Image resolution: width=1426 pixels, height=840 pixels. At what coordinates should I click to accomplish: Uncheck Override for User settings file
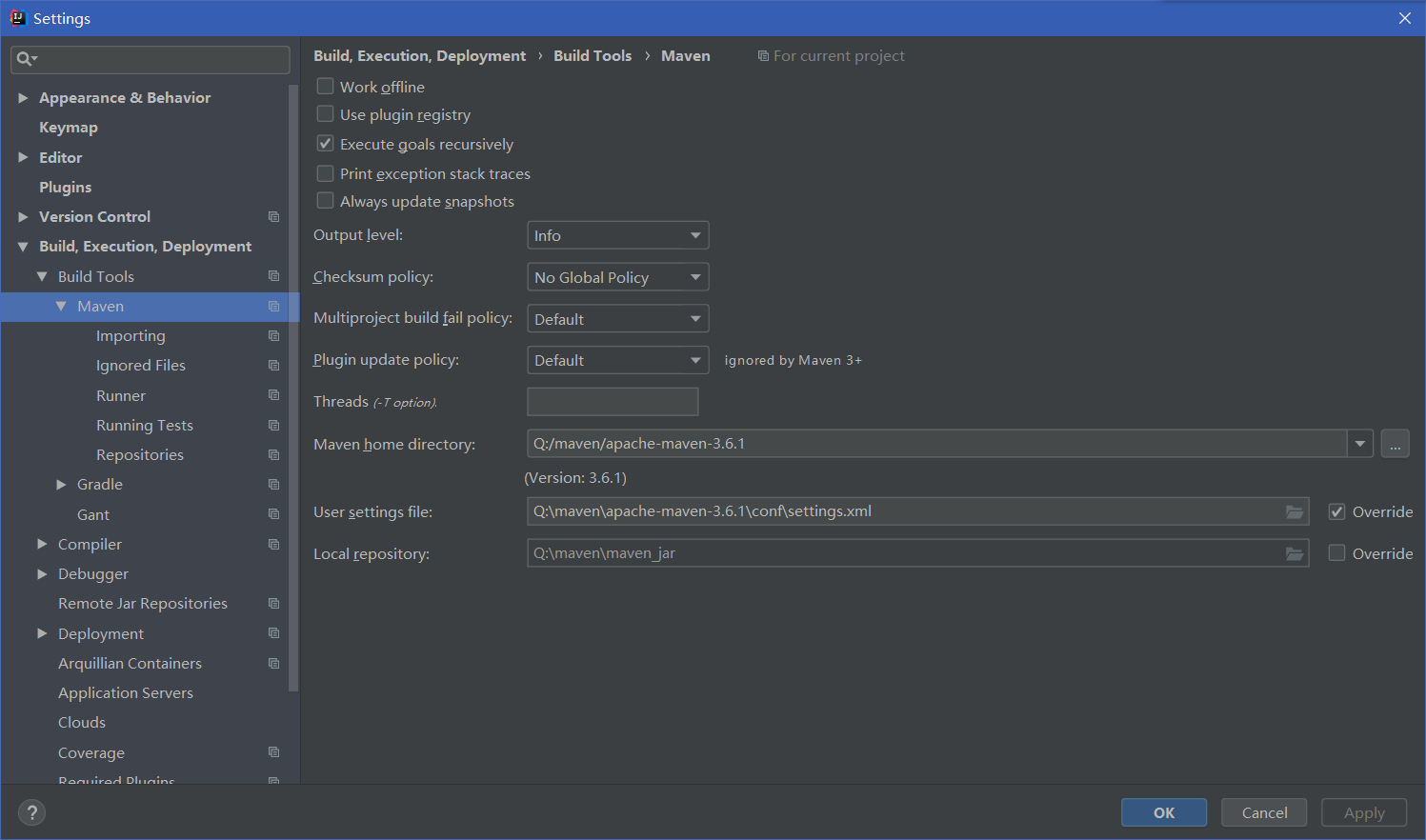click(1336, 511)
